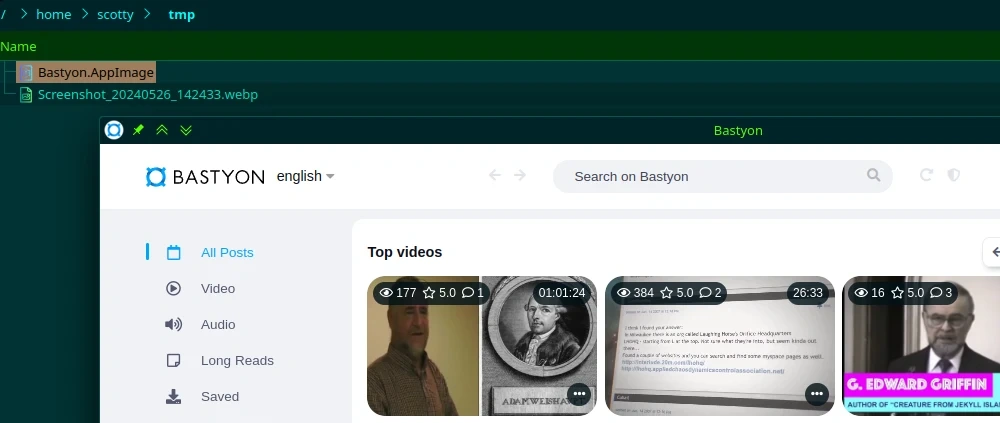Click the 01:01:24 duration badge

coord(562,293)
